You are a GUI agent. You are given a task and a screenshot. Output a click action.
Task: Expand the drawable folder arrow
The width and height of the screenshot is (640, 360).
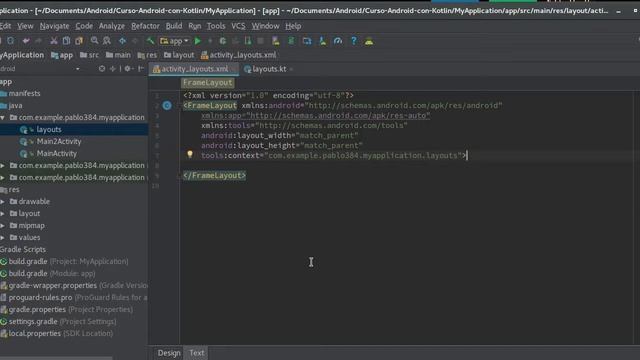point(3,202)
